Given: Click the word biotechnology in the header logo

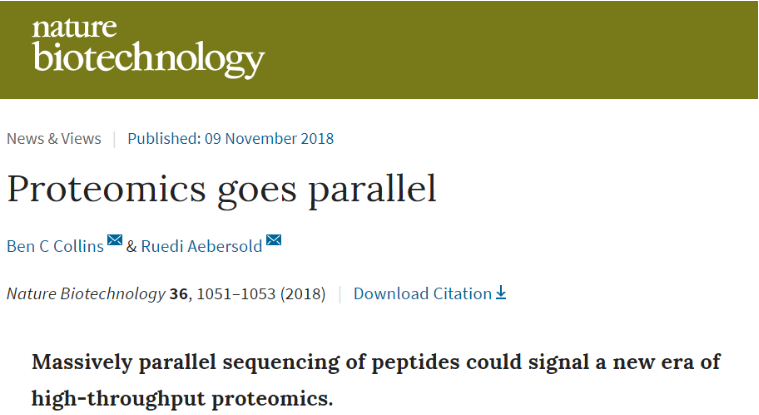Looking at the screenshot, I should [x=148, y=62].
